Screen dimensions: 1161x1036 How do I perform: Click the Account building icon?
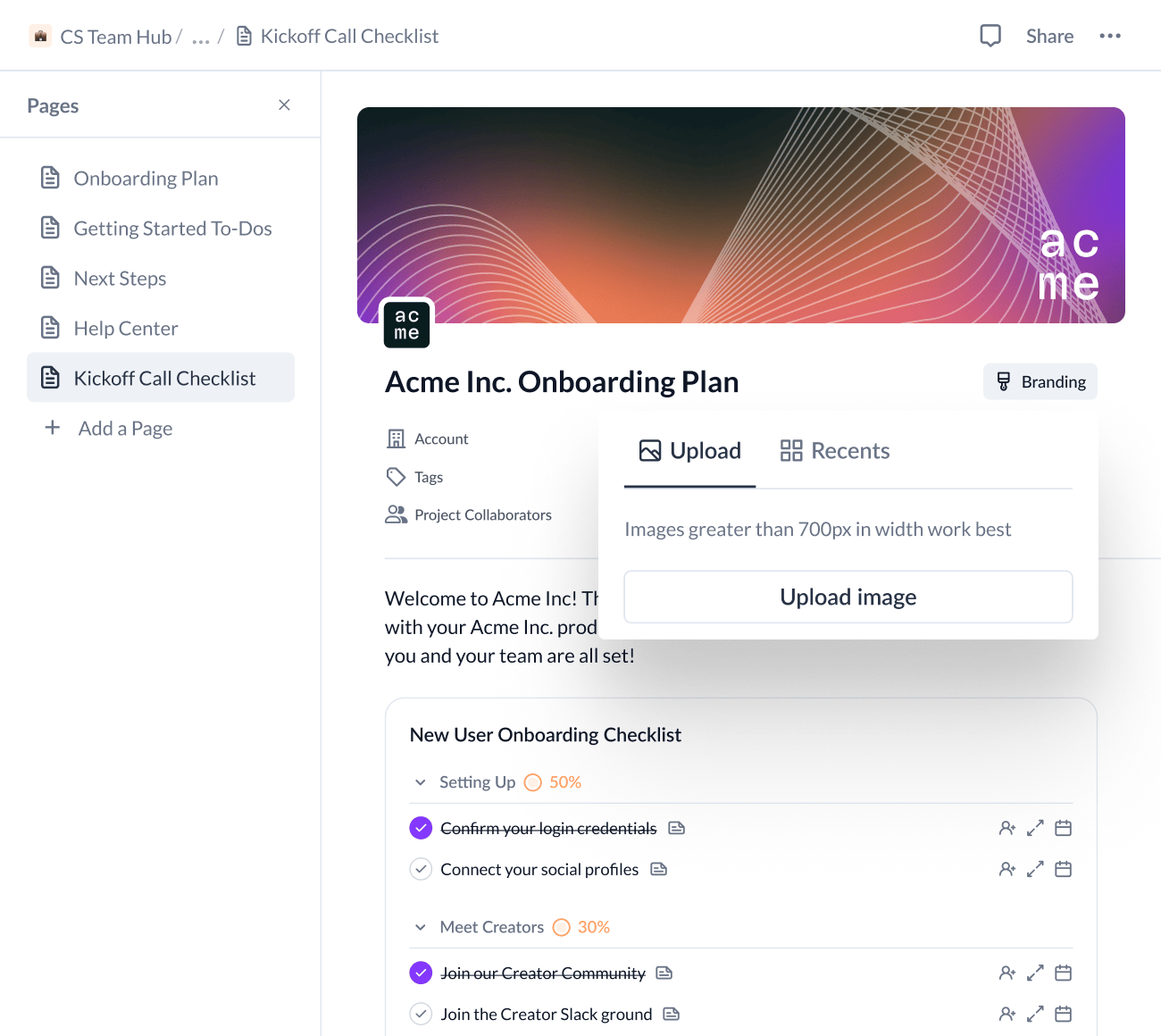[x=396, y=439]
